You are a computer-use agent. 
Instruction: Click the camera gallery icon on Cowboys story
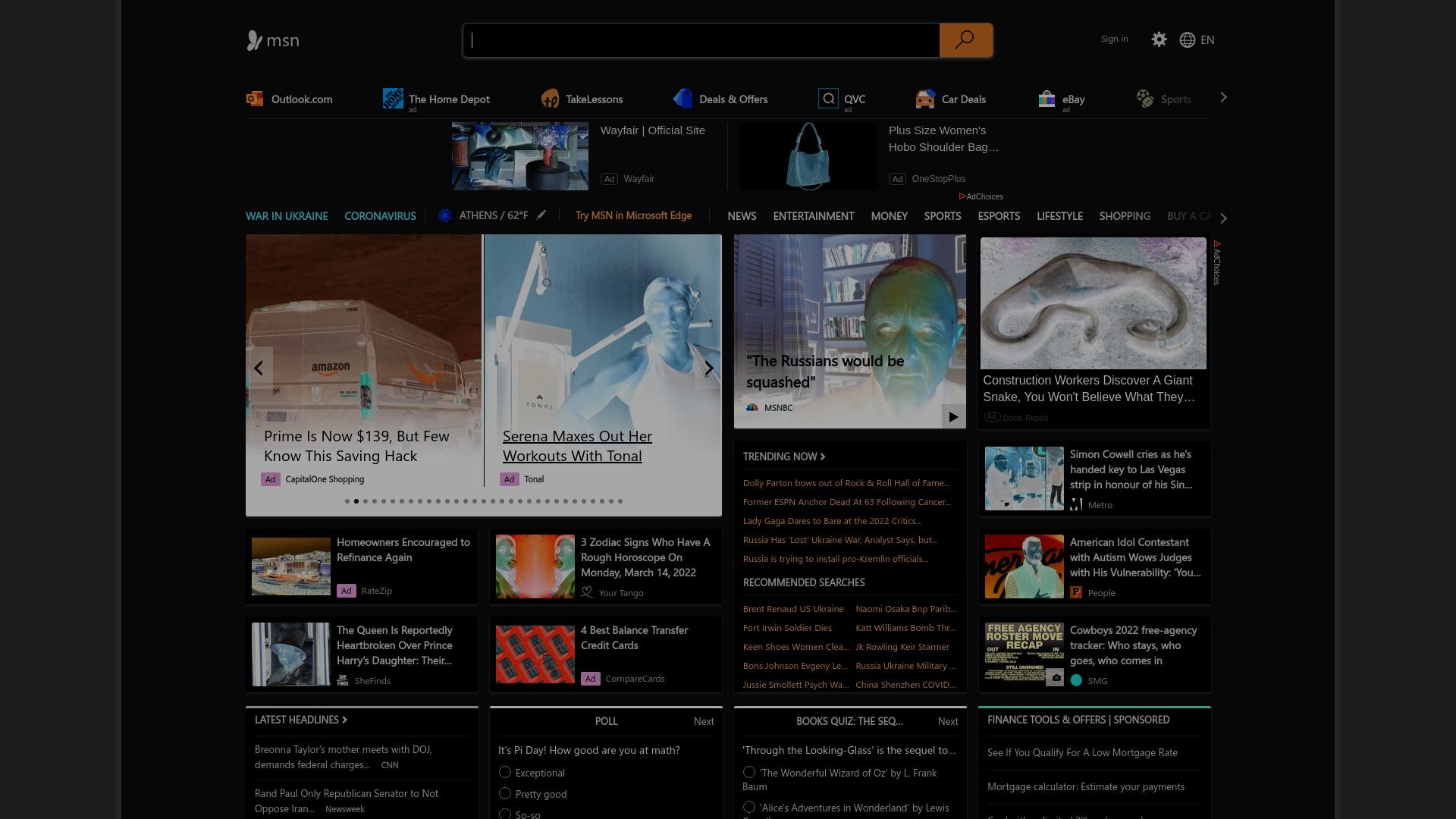click(1056, 677)
